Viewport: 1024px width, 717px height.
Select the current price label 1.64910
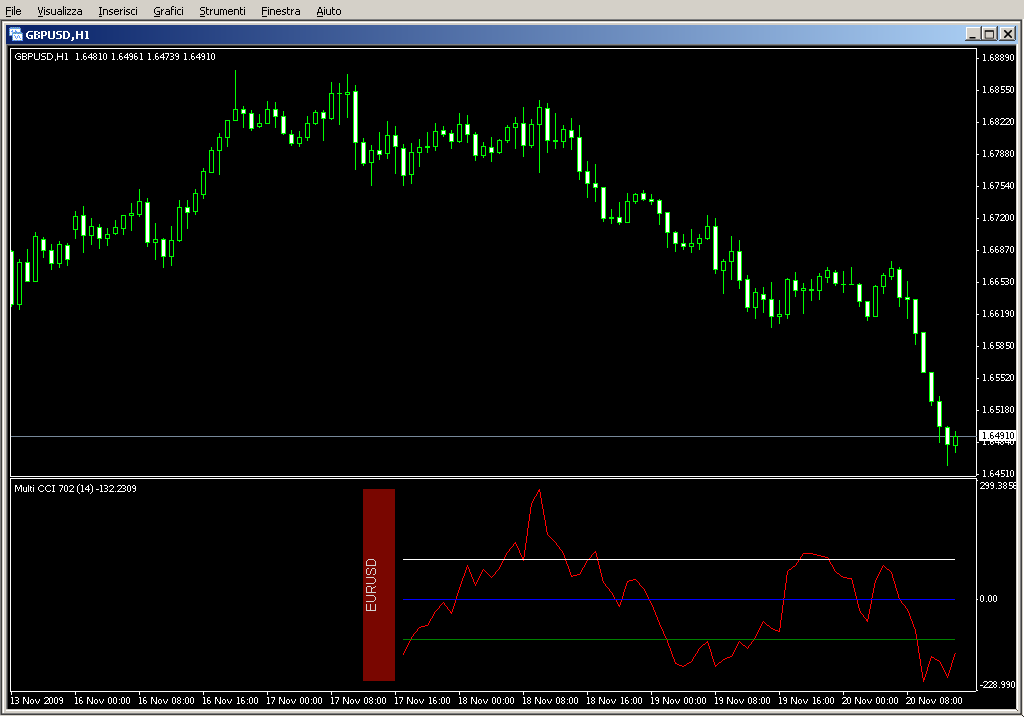(999, 436)
